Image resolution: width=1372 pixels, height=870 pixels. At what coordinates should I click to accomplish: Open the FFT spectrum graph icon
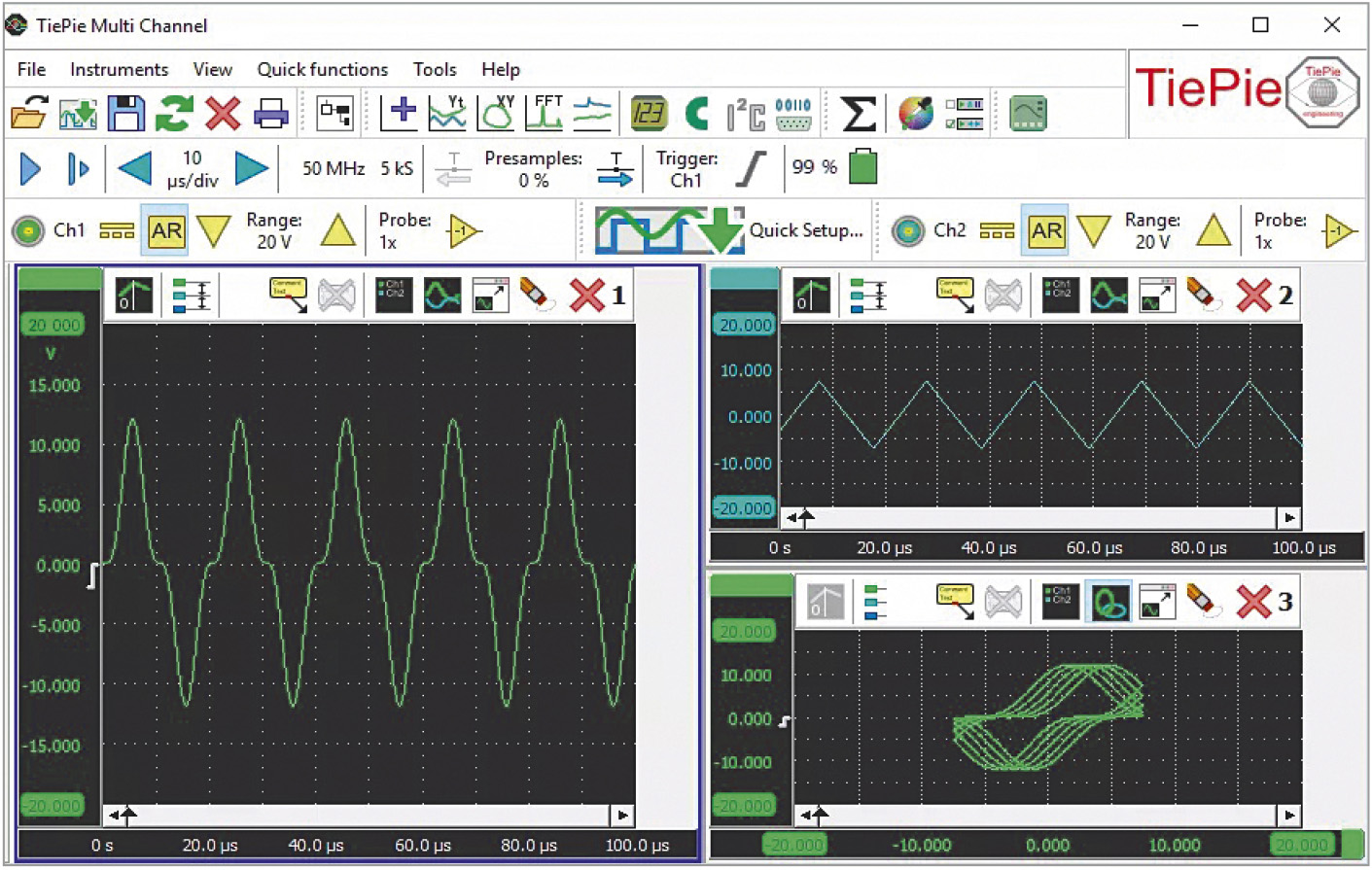545,113
